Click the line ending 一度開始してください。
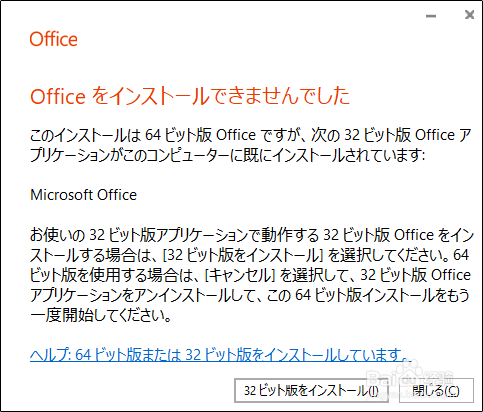The image size is (483, 412). 101,315
